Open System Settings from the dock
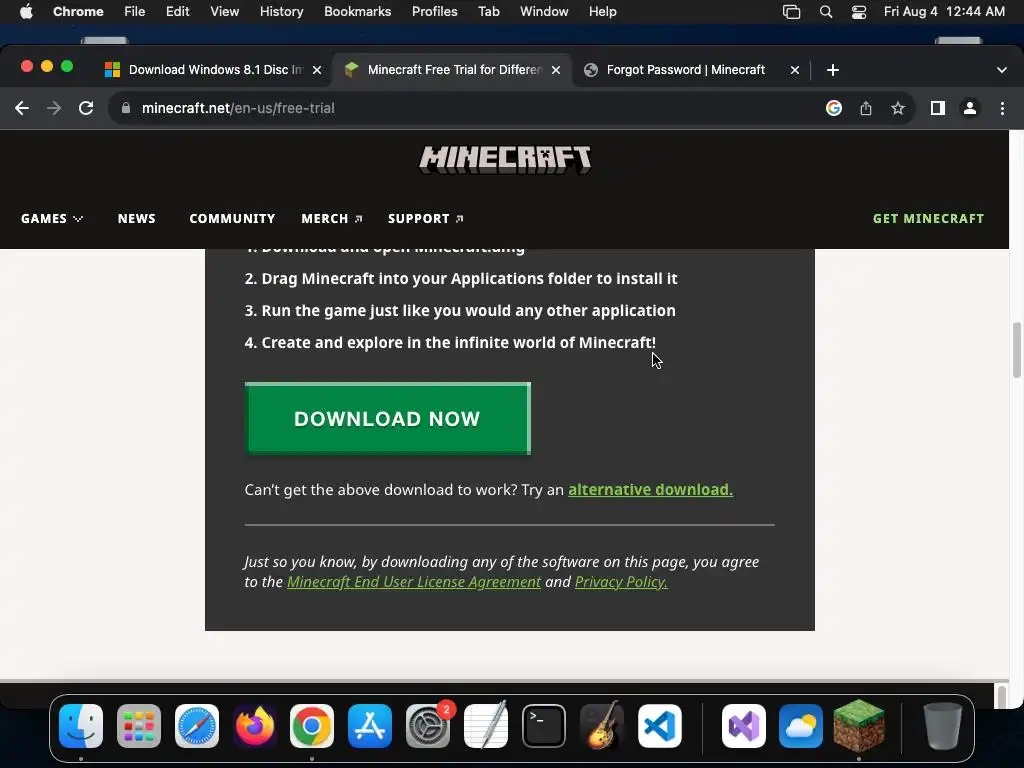The image size is (1024, 768). pyautogui.click(x=428, y=726)
